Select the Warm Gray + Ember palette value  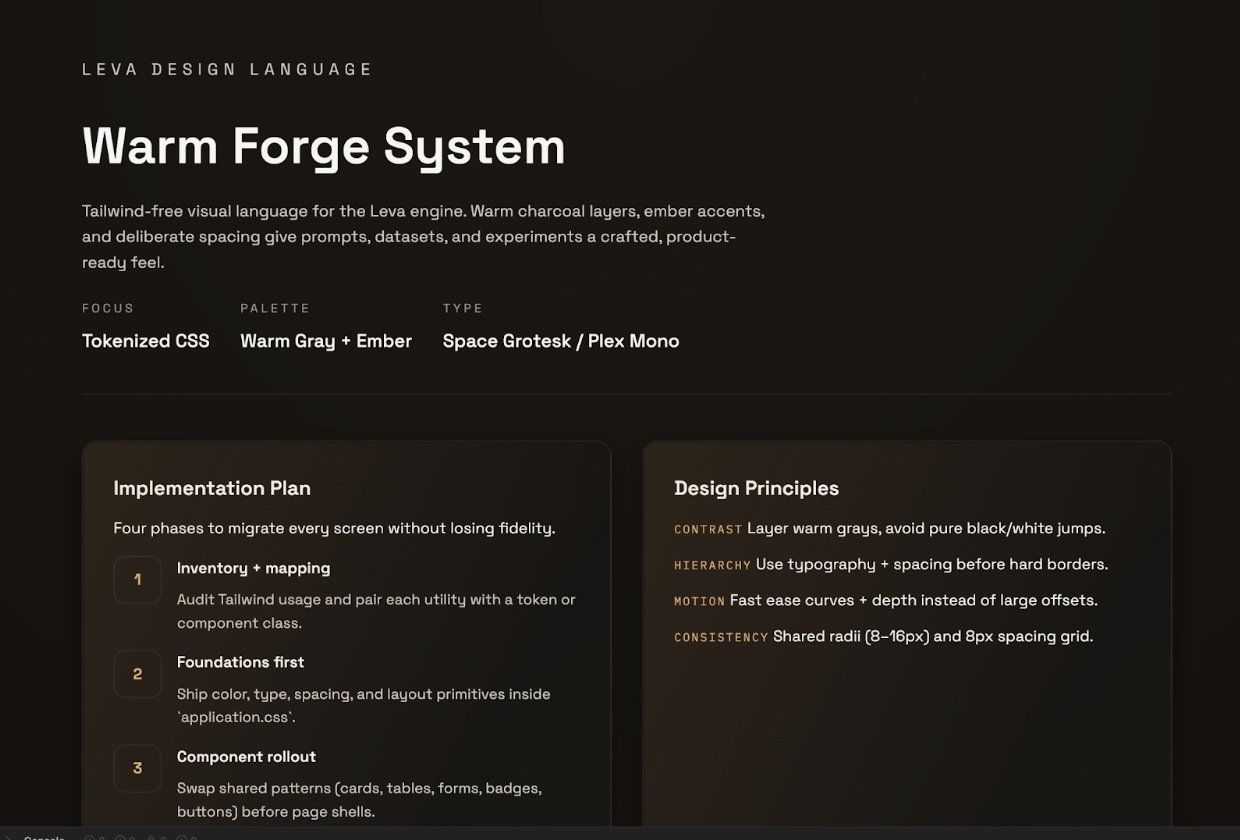(326, 341)
